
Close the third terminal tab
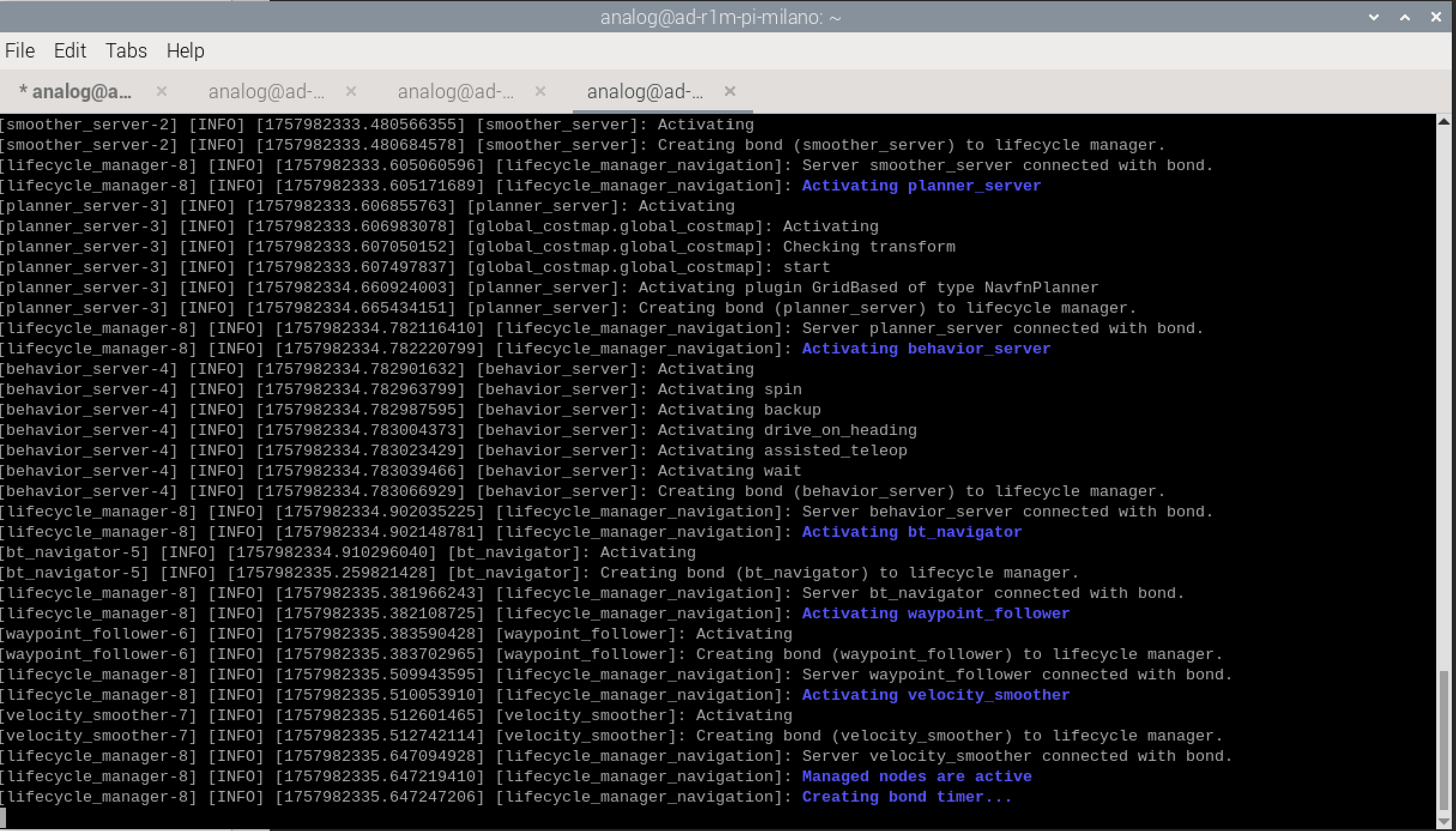[540, 91]
